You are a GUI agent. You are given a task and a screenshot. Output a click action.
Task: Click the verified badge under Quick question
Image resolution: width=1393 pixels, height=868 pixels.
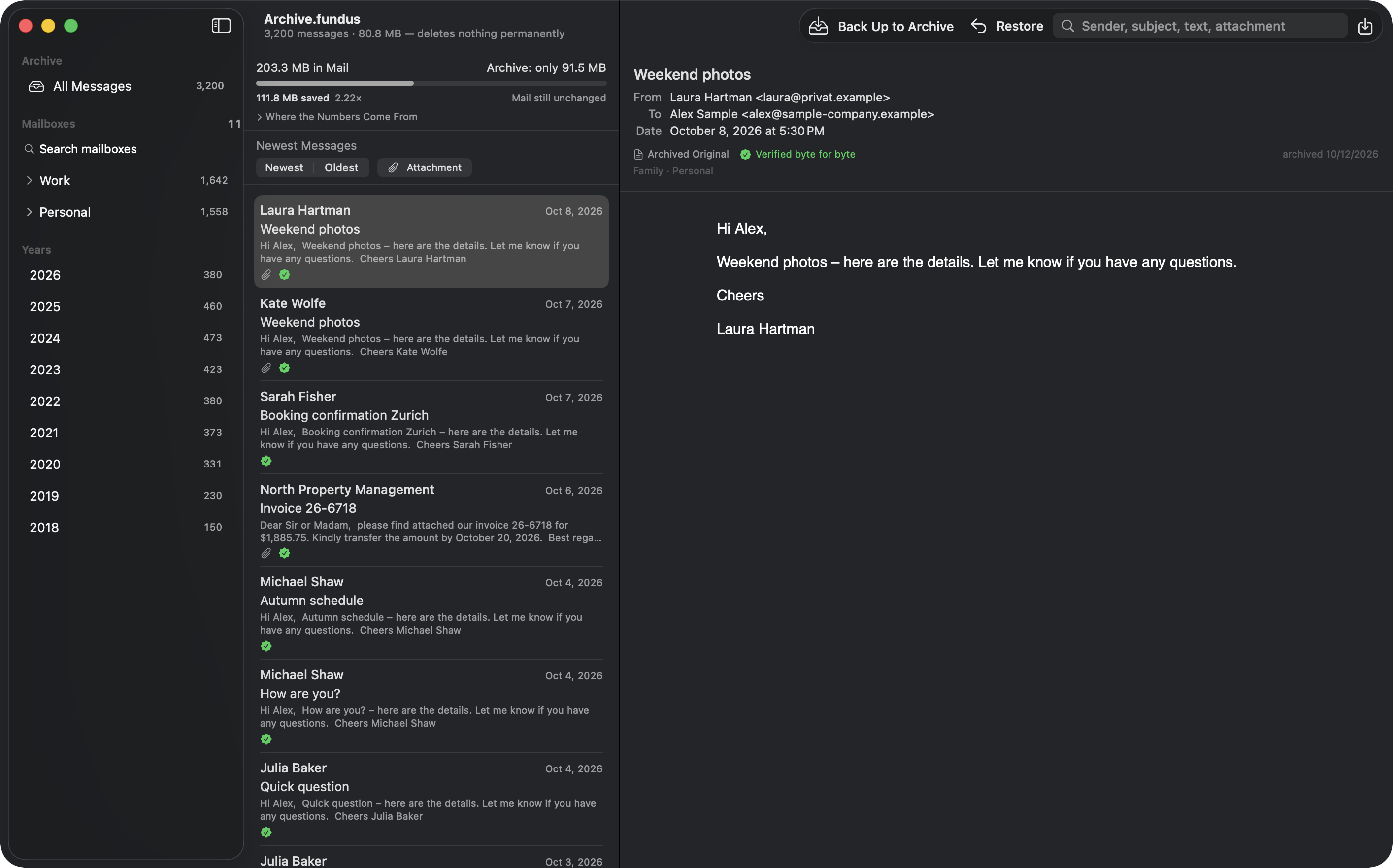tap(265, 833)
